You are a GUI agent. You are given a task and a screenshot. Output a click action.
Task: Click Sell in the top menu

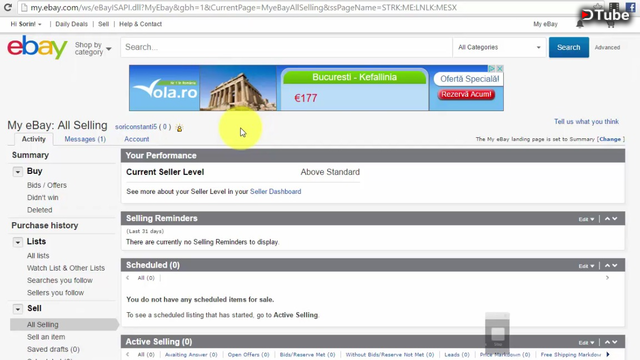(103, 24)
